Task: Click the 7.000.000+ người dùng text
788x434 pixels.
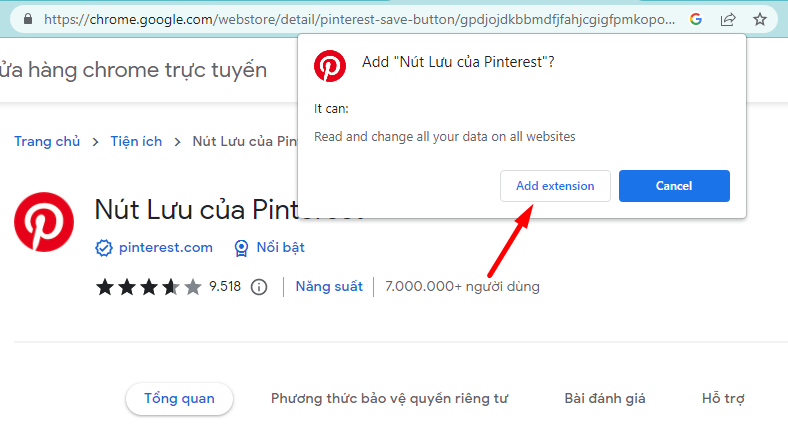Action: (x=462, y=286)
